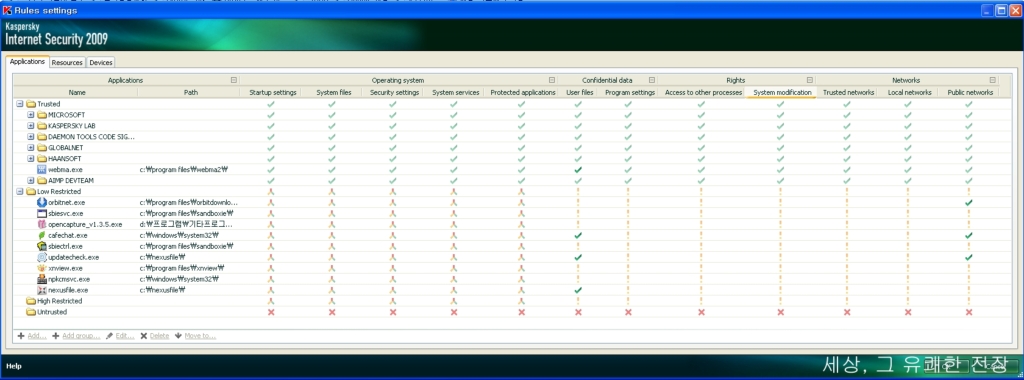The height and width of the screenshot is (380, 1024).
Task: Sort by System modification column header
Action: (x=782, y=93)
